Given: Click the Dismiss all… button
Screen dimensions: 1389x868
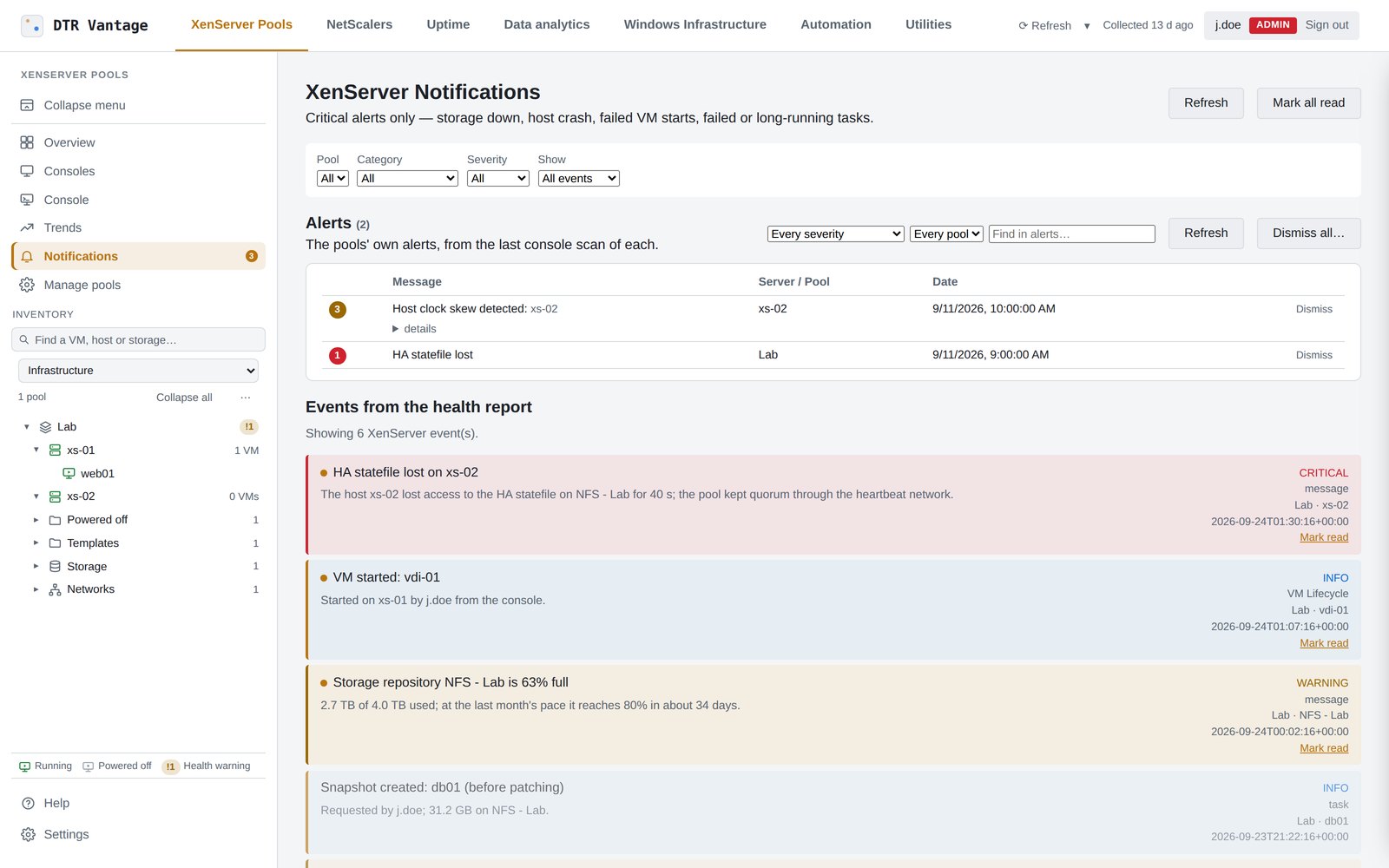Looking at the screenshot, I should tap(1308, 233).
